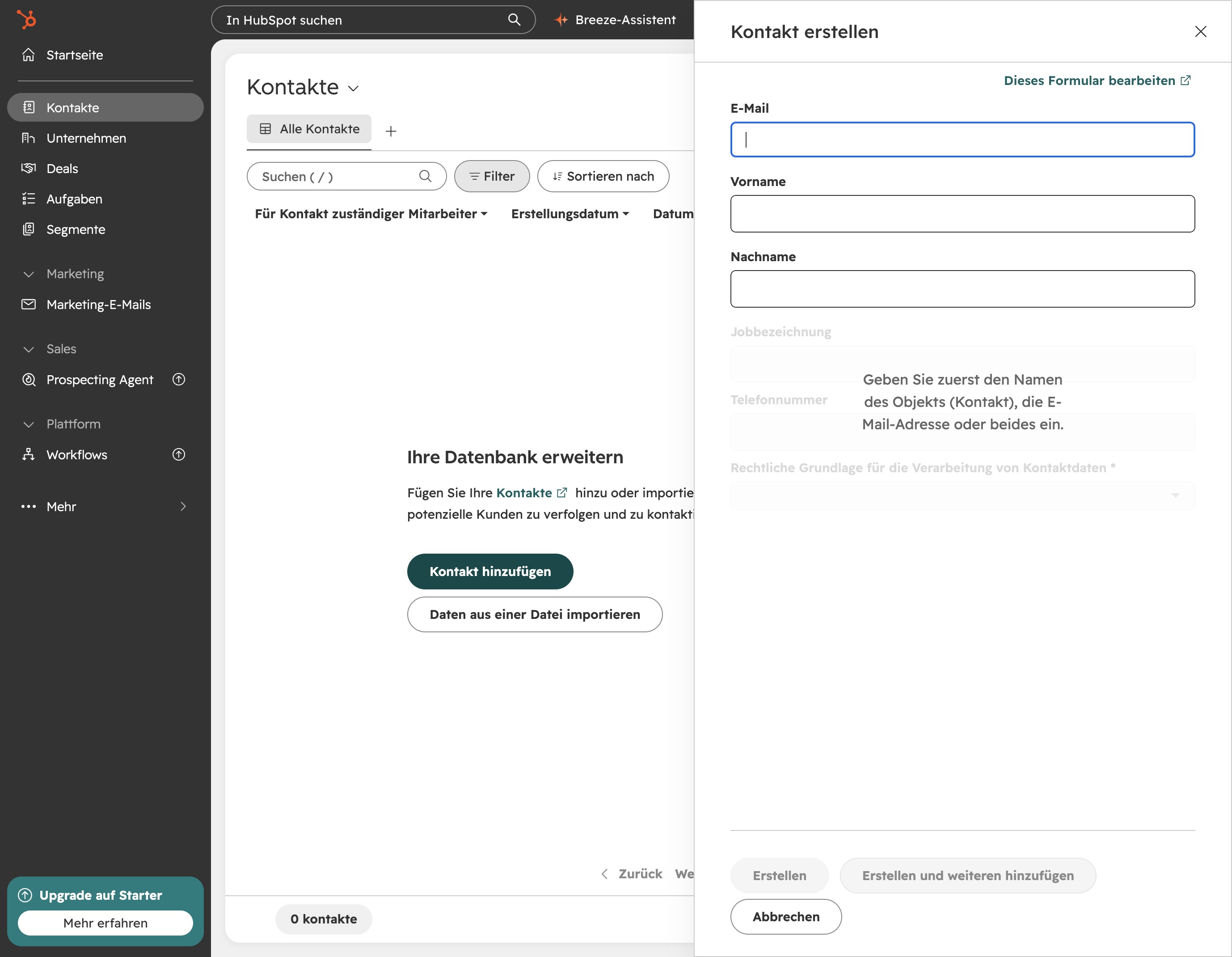Focus the Vorname input field

962,214
